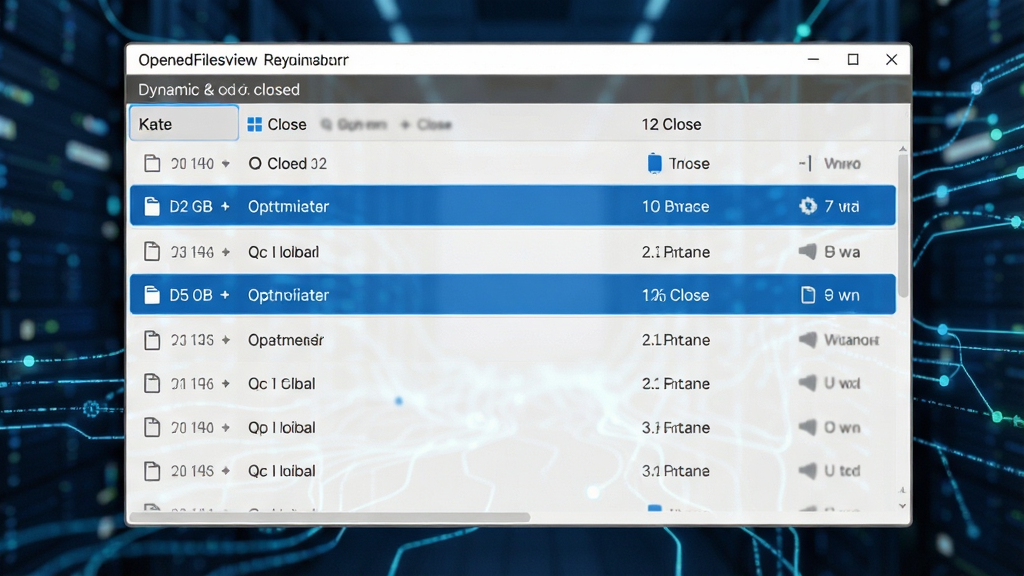Close the OpenedFilesview window
This screenshot has height=576, width=1024.
coord(891,59)
